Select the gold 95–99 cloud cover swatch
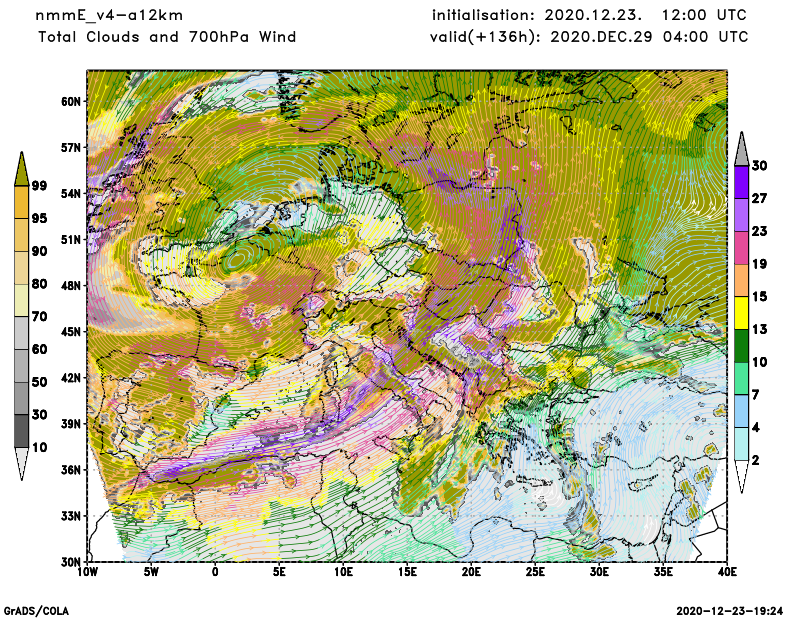 pos(22,201)
